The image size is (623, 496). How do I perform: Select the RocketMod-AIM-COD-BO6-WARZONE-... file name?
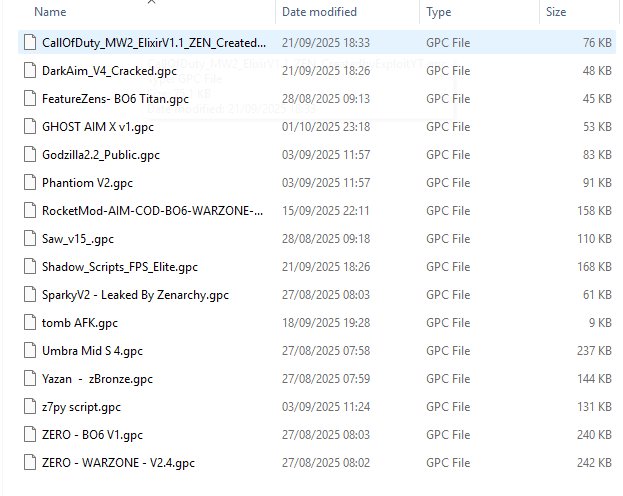coord(153,211)
